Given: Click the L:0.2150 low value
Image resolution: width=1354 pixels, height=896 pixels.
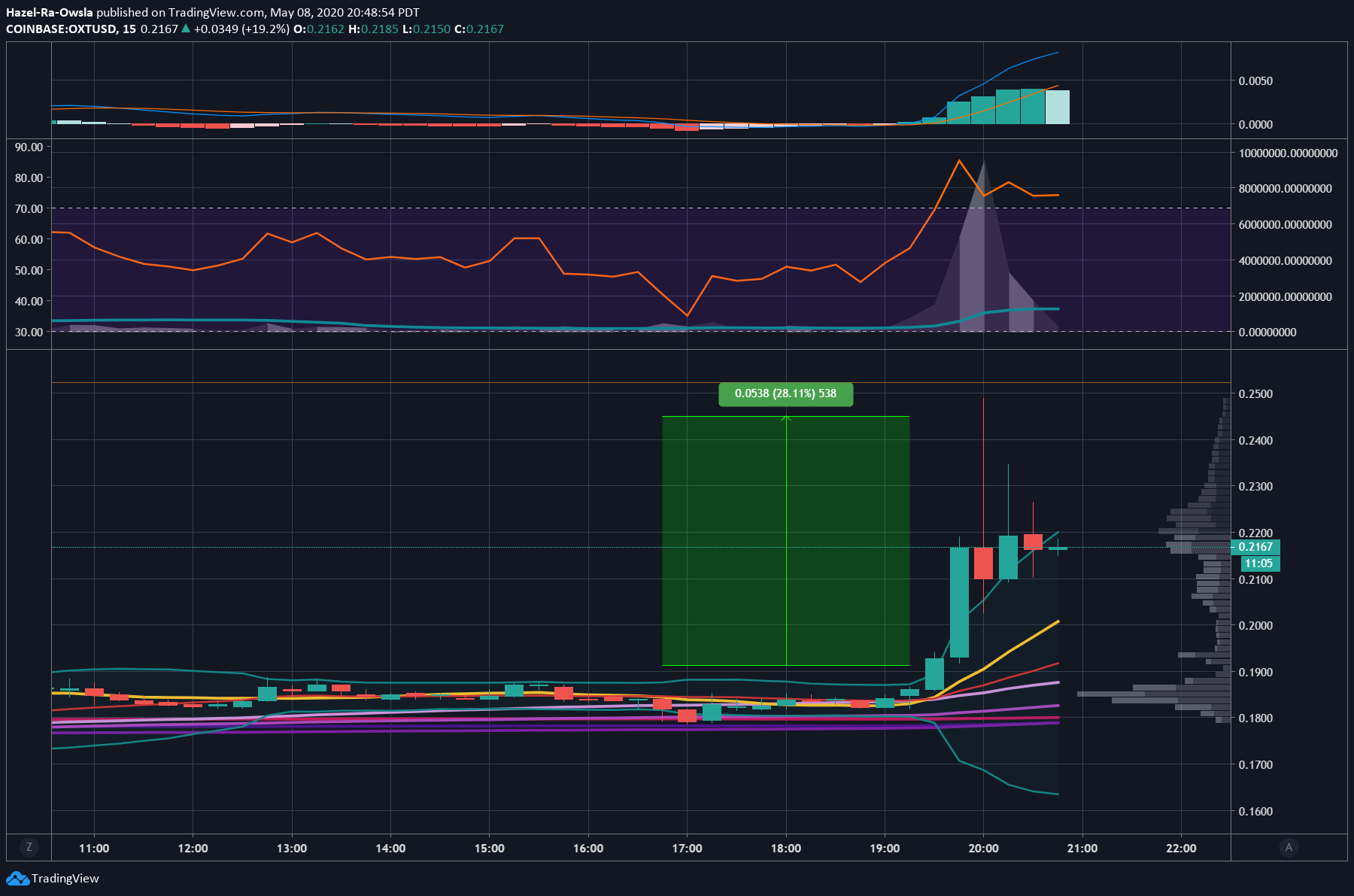Looking at the screenshot, I should tap(427, 29).
